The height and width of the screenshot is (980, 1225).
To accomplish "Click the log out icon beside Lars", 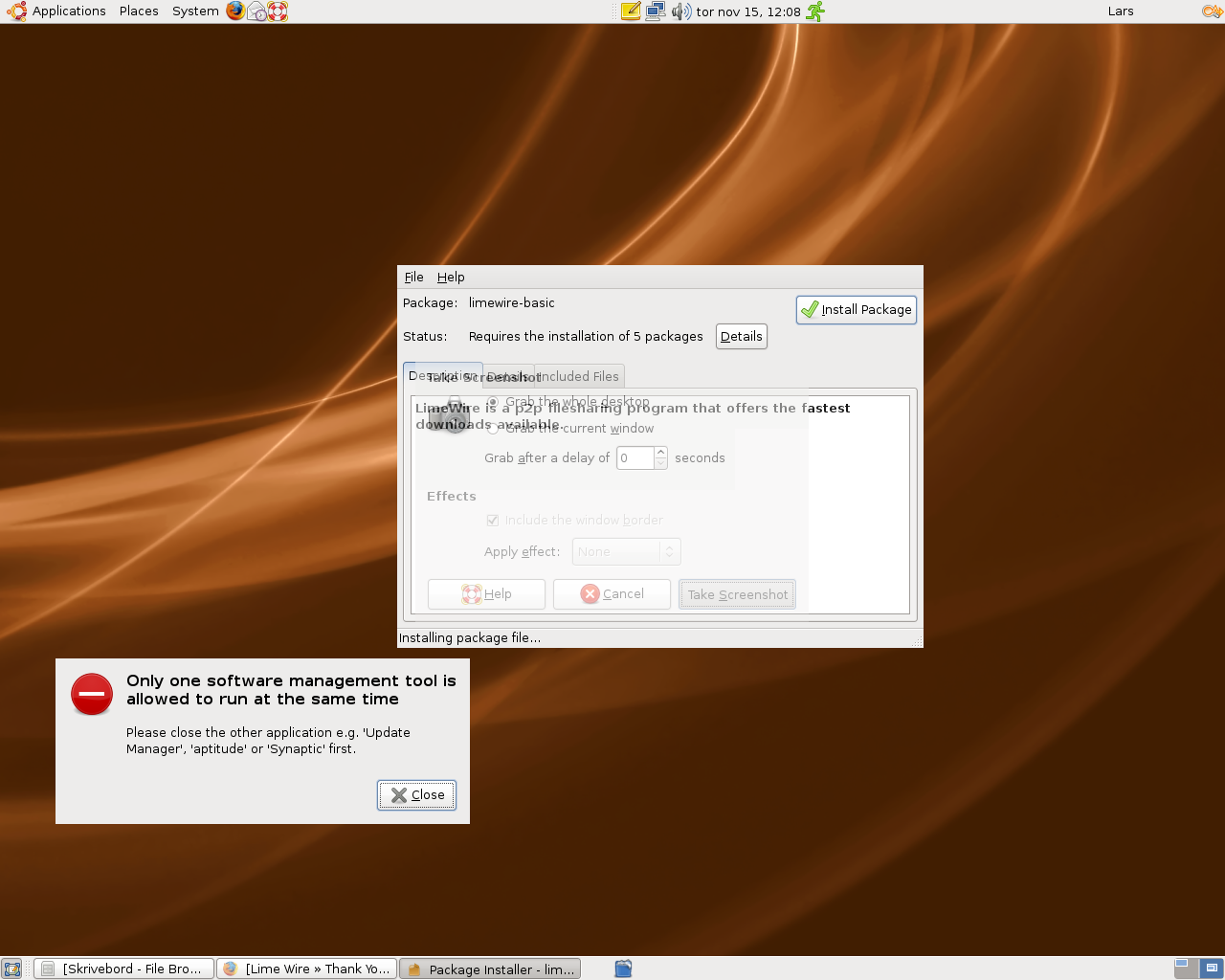I will (1212, 11).
